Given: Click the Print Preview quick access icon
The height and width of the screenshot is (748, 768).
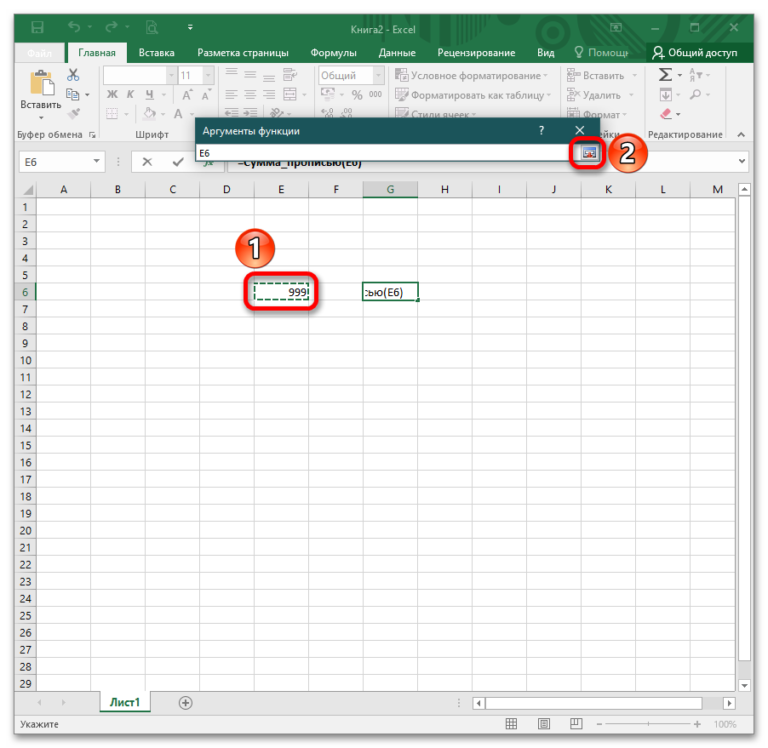Looking at the screenshot, I should 152,27.
